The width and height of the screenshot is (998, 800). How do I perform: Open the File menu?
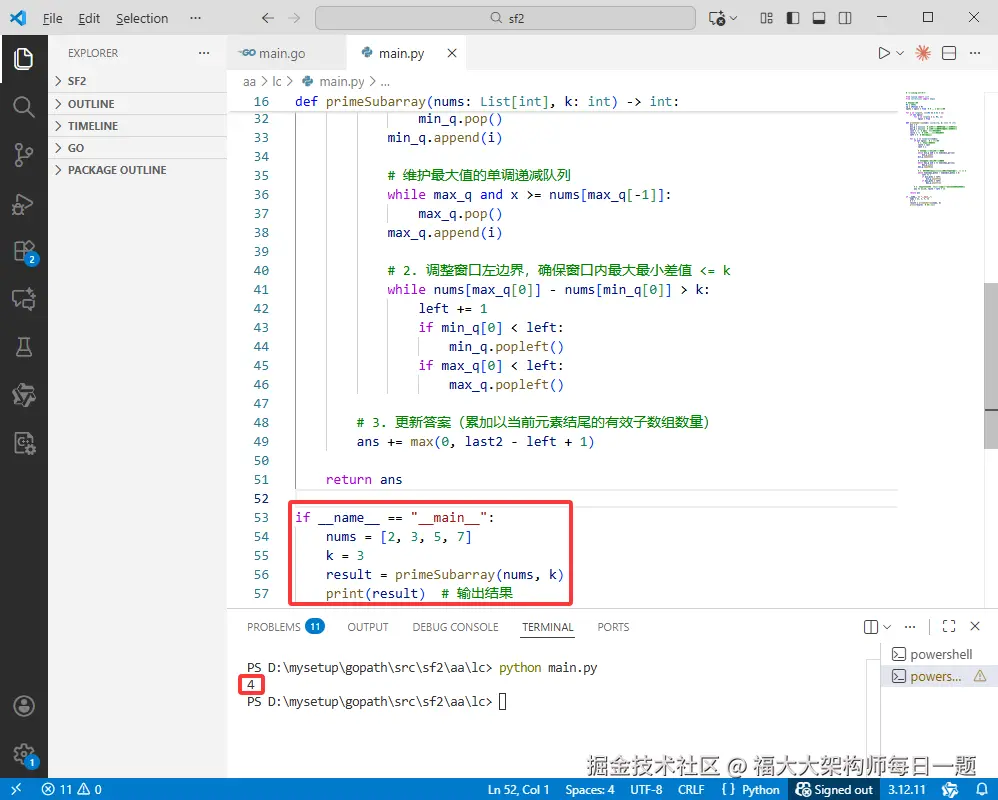click(52, 18)
